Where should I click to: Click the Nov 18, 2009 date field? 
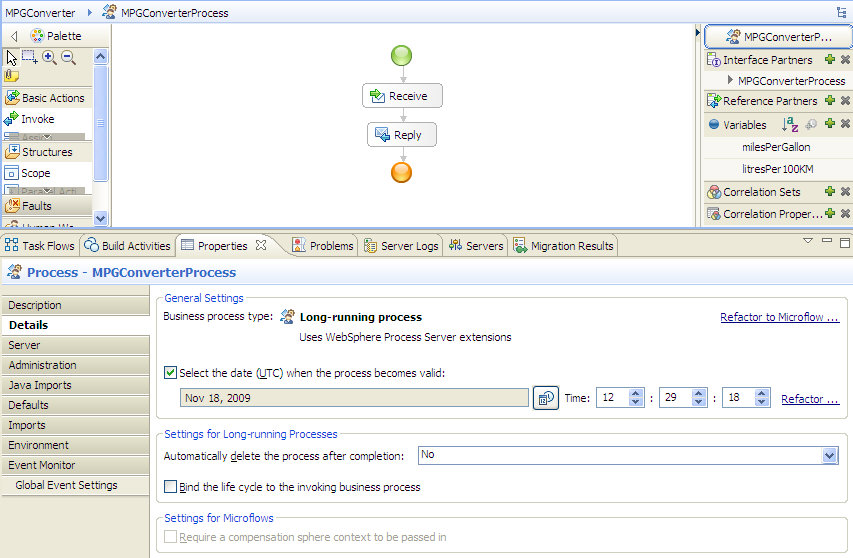(354, 398)
